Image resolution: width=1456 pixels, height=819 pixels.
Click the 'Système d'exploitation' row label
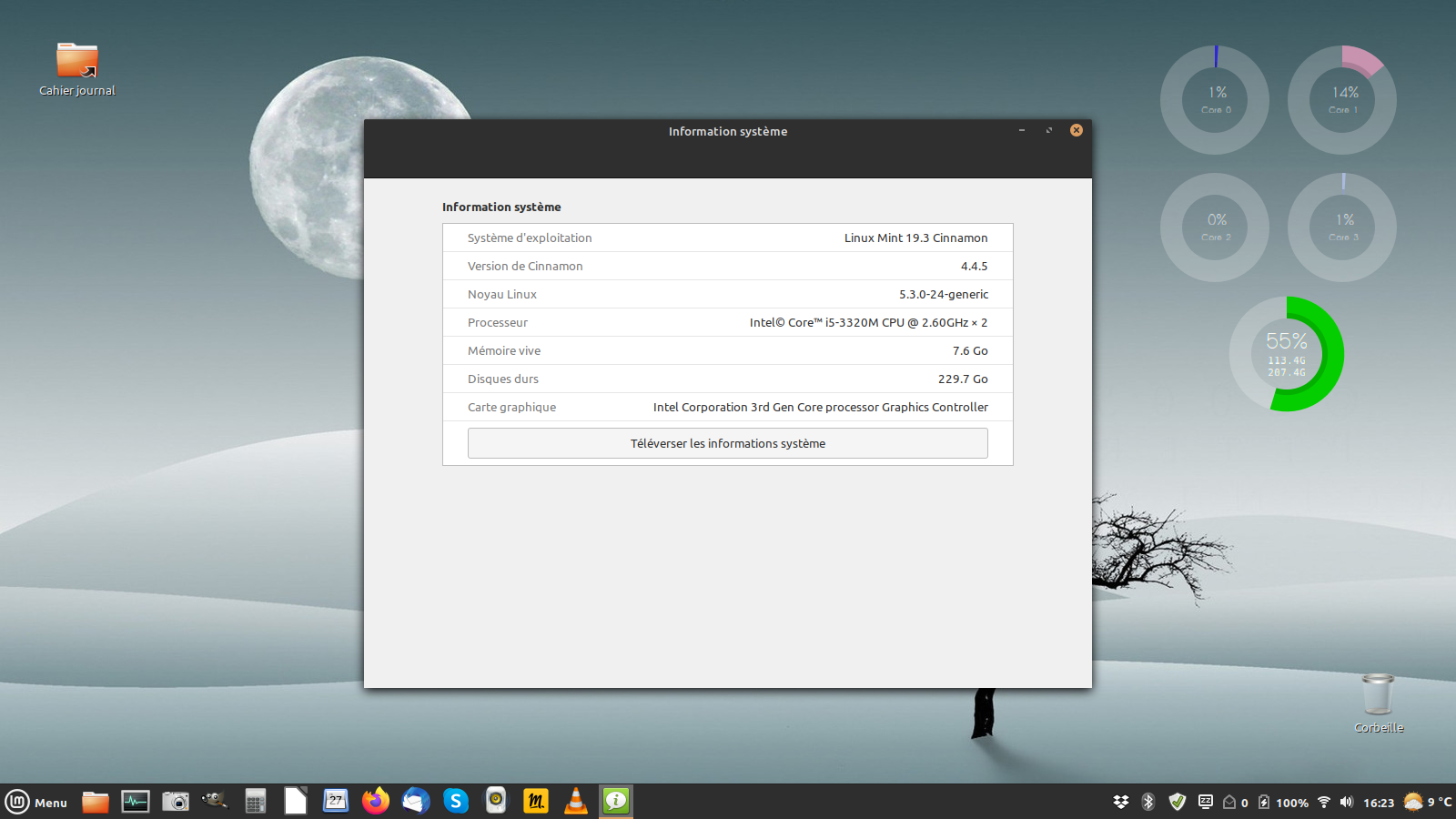click(x=530, y=238)
